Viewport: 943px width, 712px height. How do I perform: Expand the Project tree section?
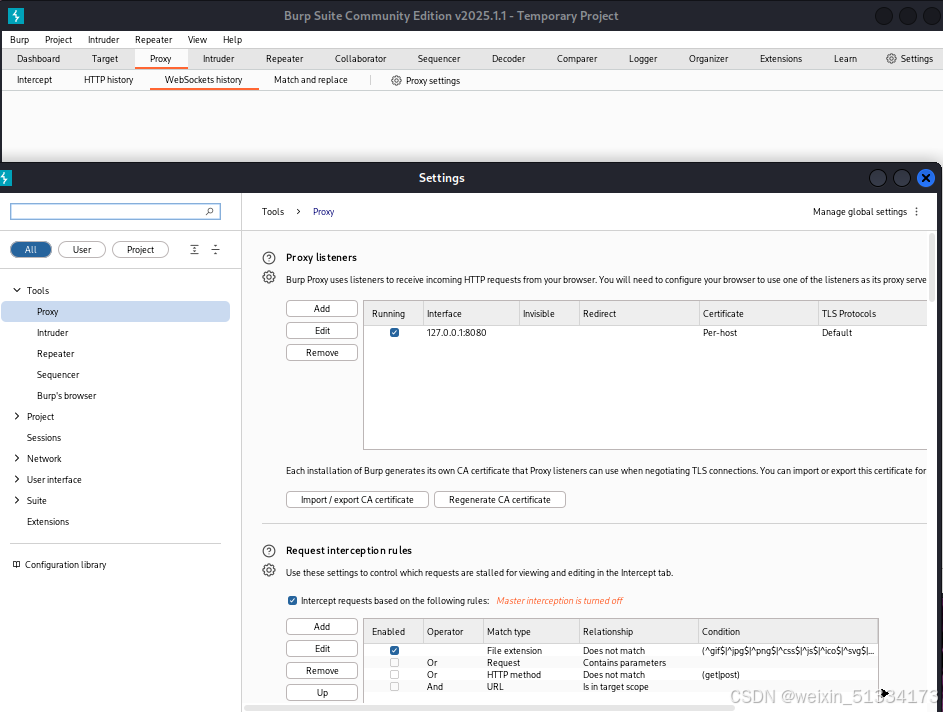(x=17, y=417)
